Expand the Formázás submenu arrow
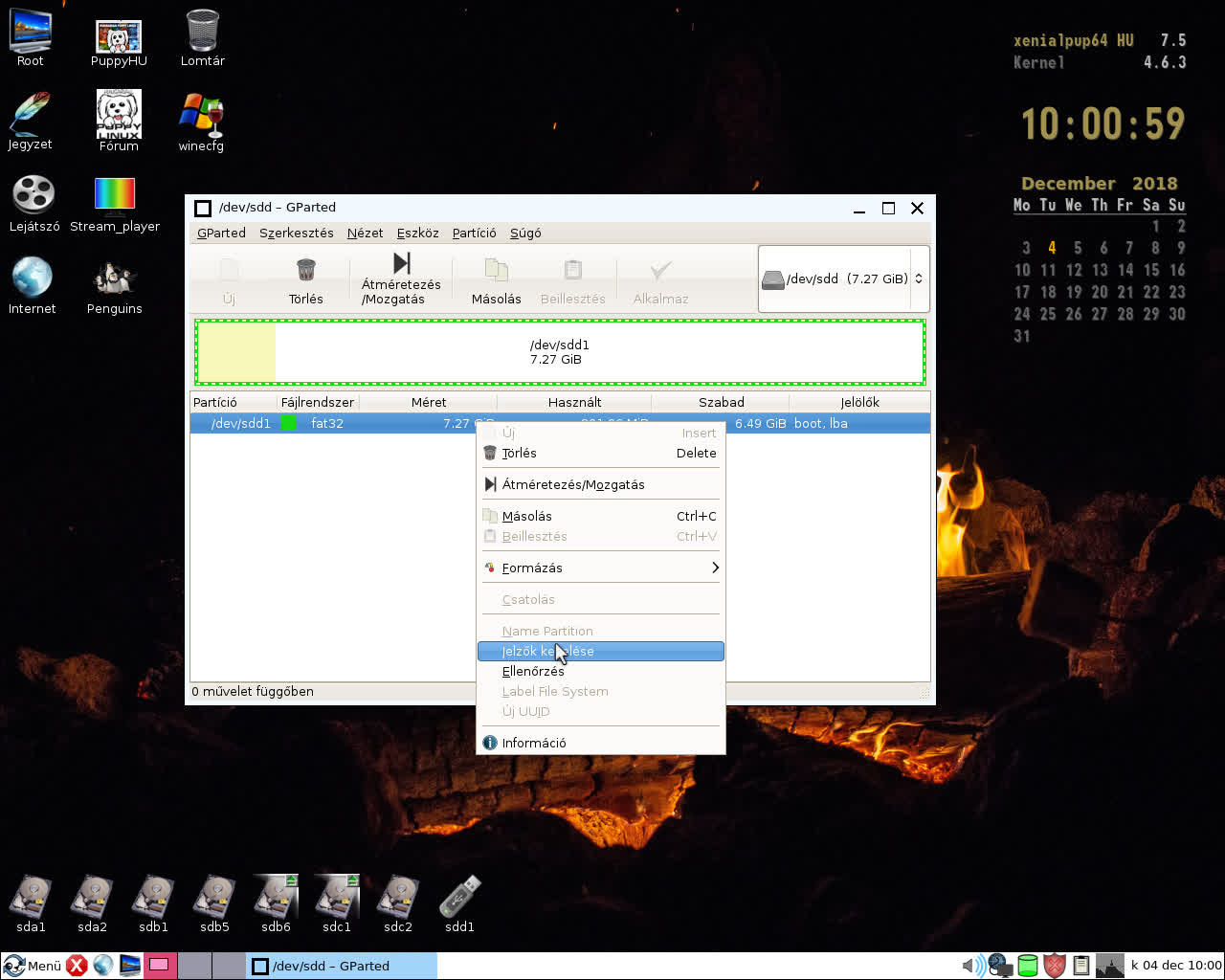The width and height of the screenshot is (1225, 980). pos(715,568)
